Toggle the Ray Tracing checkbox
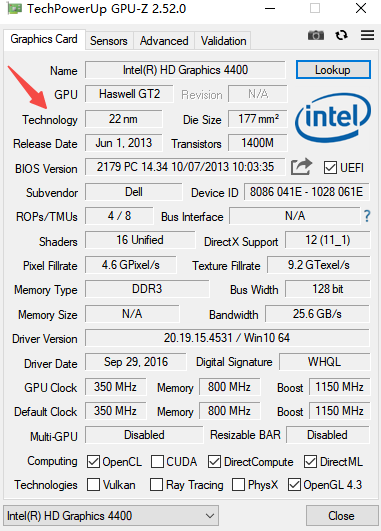Viewport: 381px width, 531px height. (x=156, y=485)
